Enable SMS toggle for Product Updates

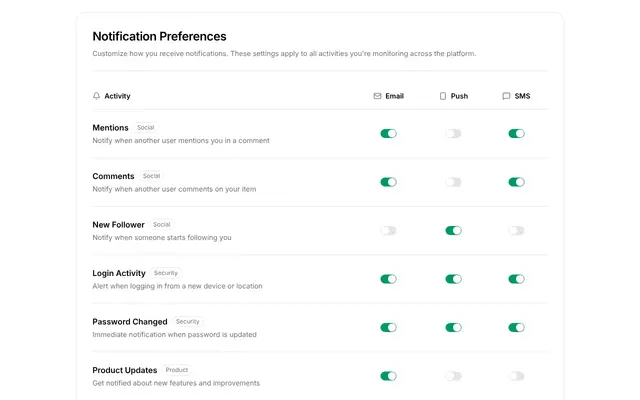tap(516, 376)
